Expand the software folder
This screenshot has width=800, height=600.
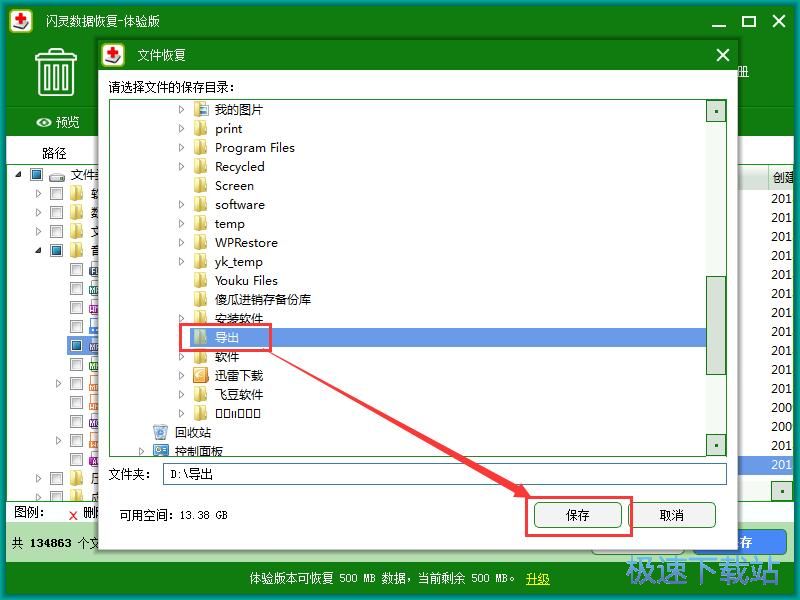(181, 205)
